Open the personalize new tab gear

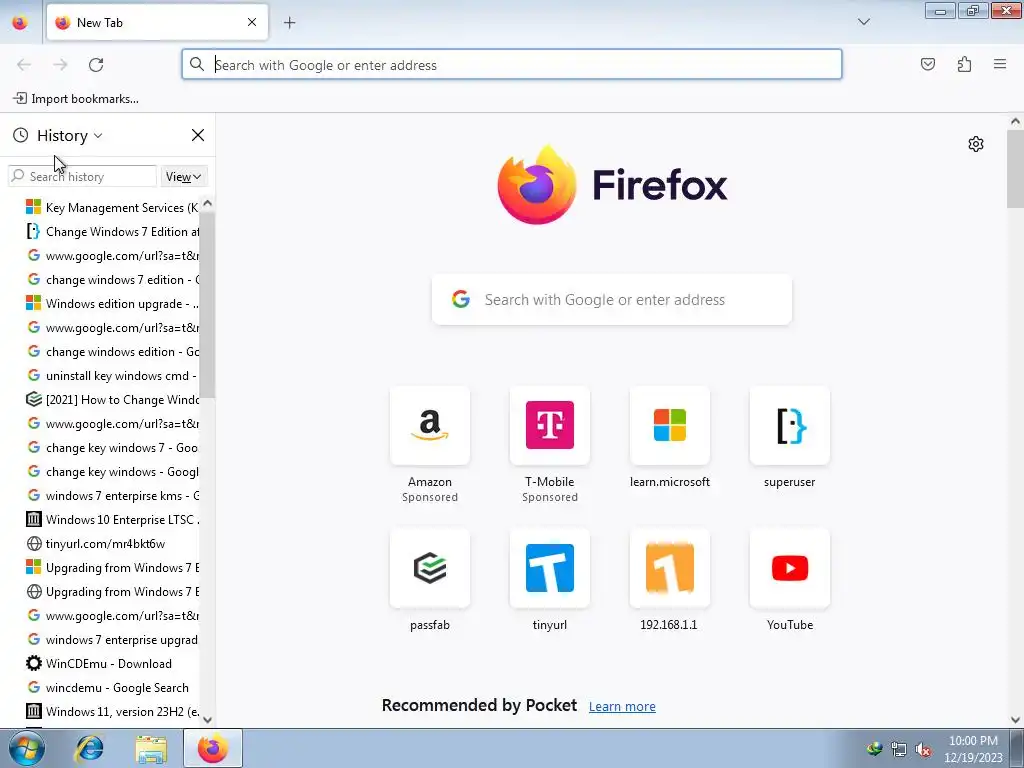coord(976,144)
